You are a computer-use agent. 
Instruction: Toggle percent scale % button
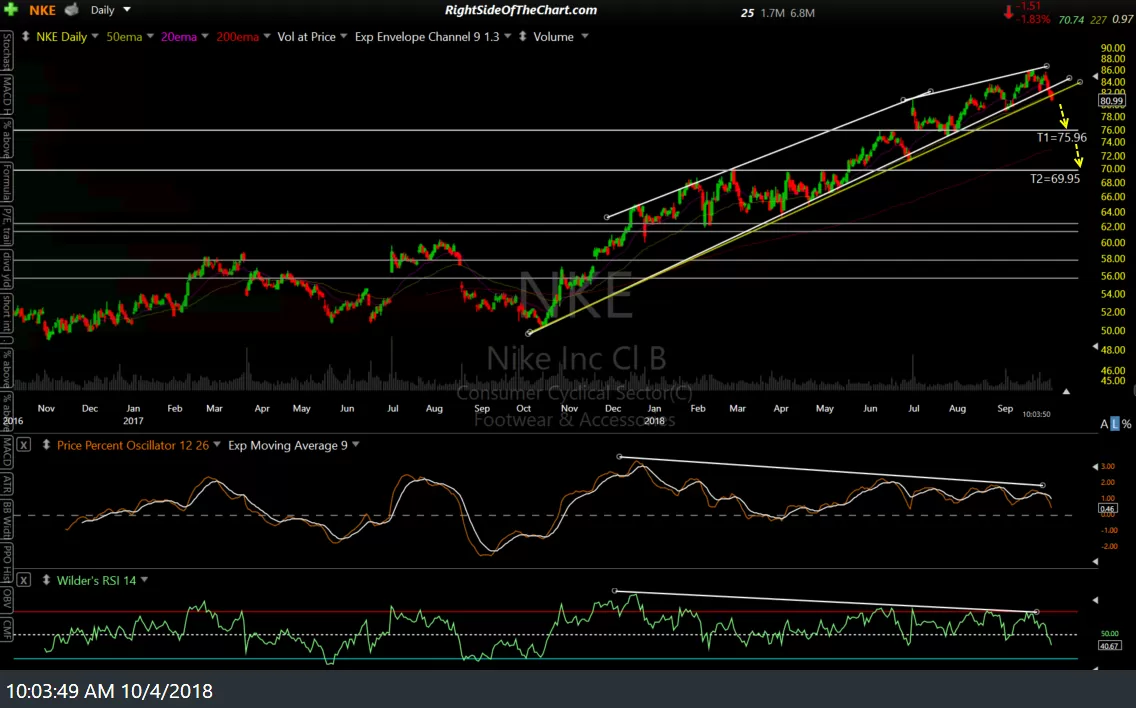1126,424
